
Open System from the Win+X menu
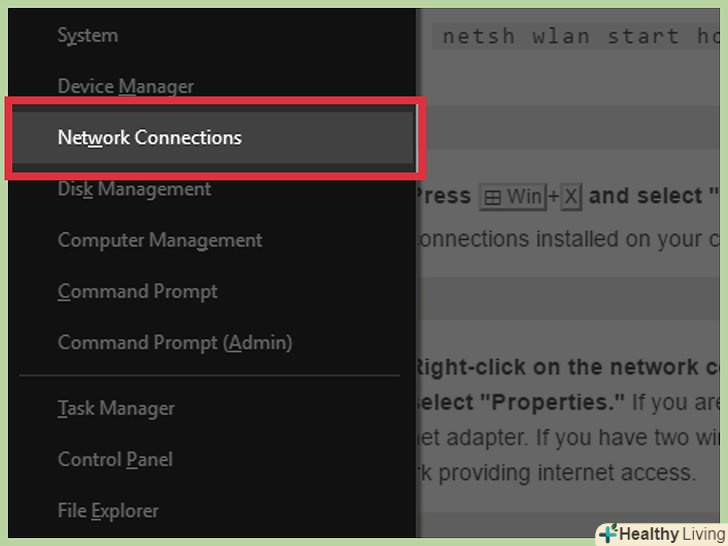tap(88, 36)
